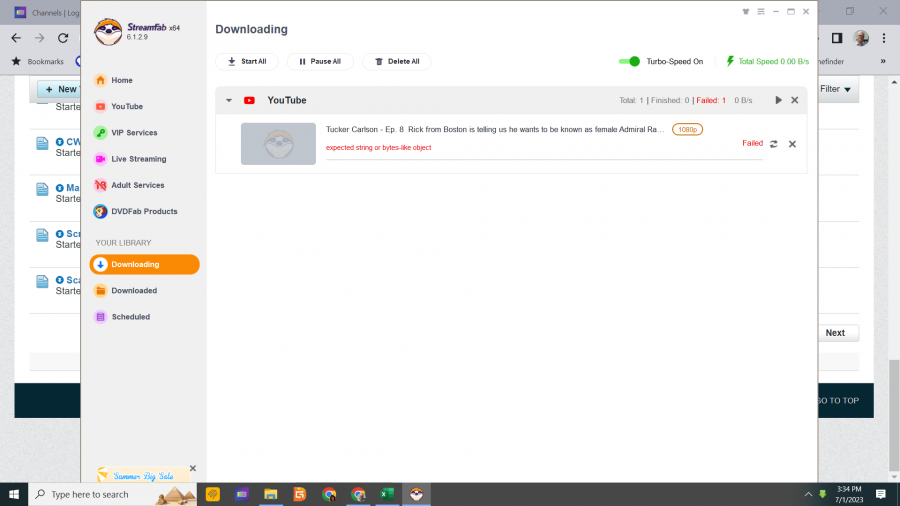Click Delete All downloads button

pos(397,61)
